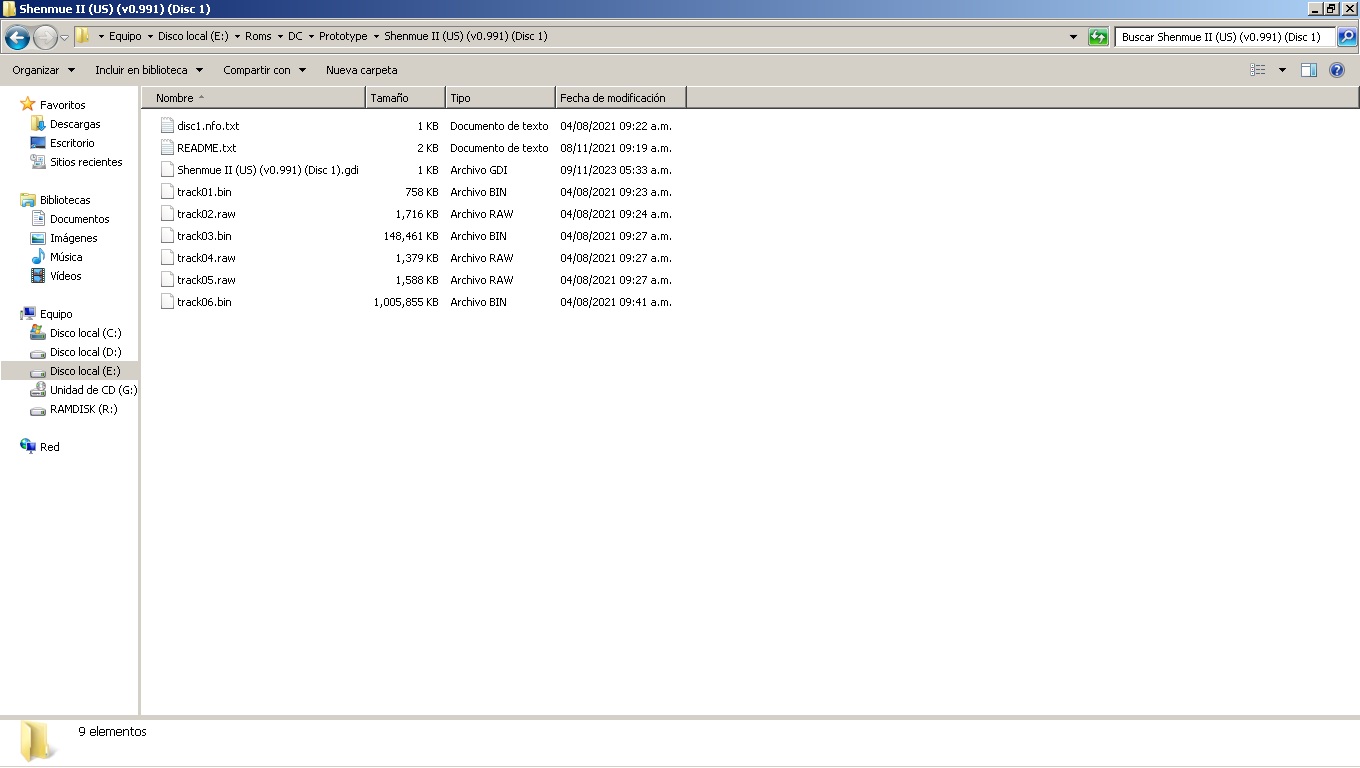Click Red network icon in sidebar
Screen dimensions: 1360x768
(x=28, y=446)
